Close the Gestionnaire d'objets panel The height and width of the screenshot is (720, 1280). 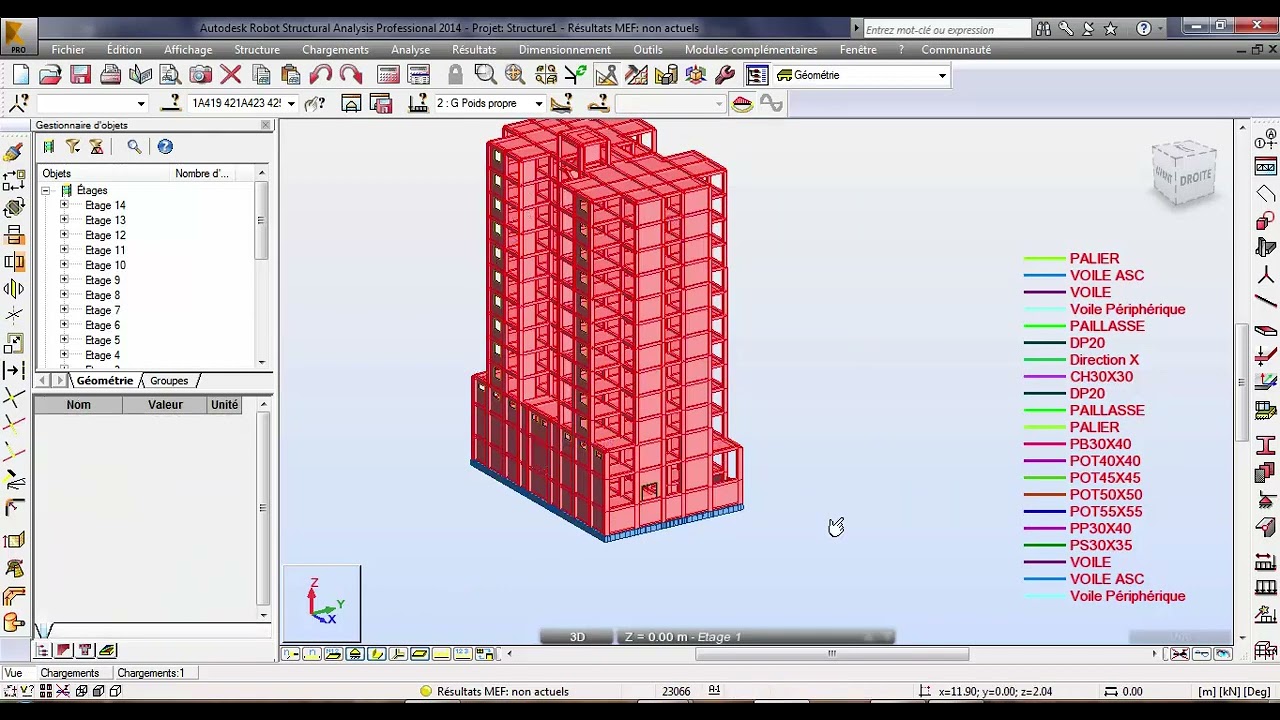(266, 125)
